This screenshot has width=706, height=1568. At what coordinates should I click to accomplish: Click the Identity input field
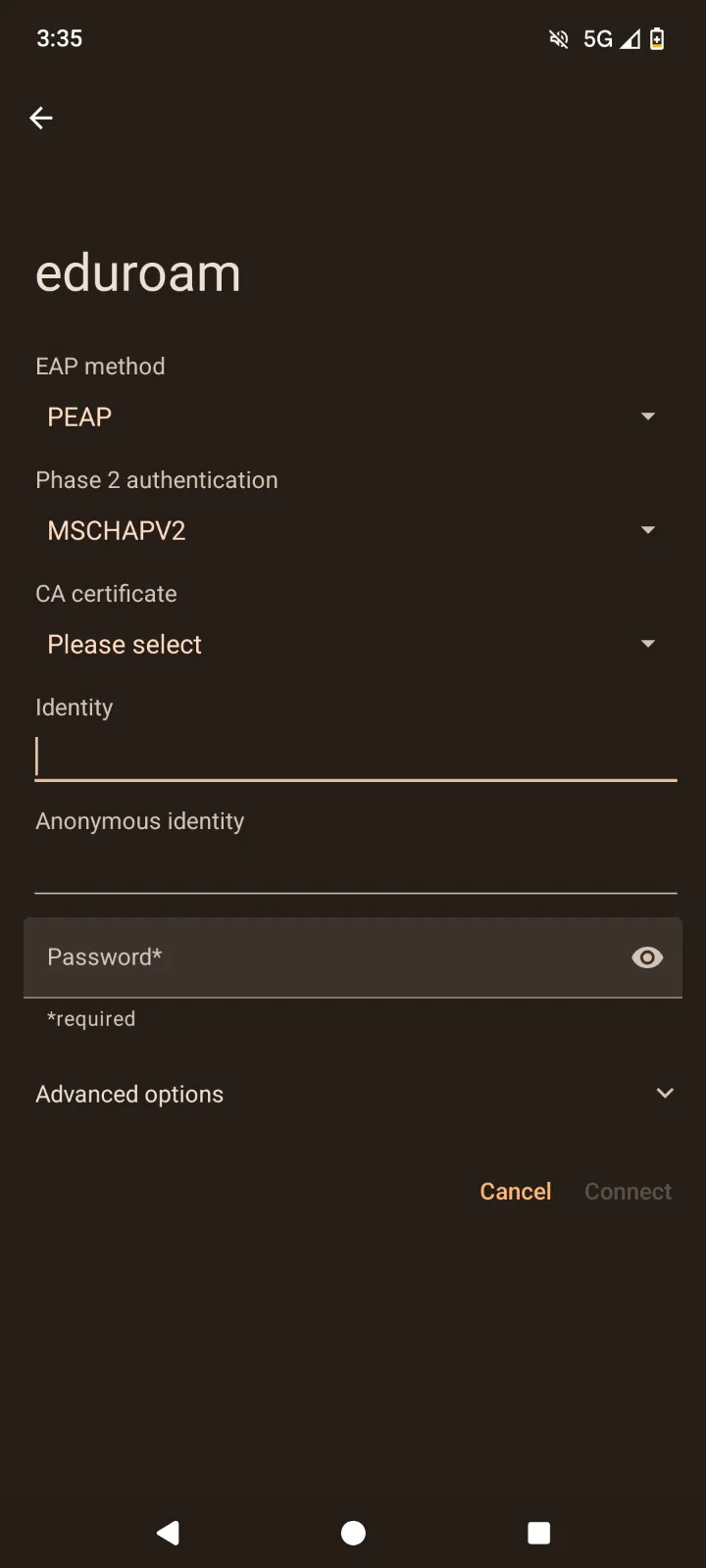click(x=353, y=757)
